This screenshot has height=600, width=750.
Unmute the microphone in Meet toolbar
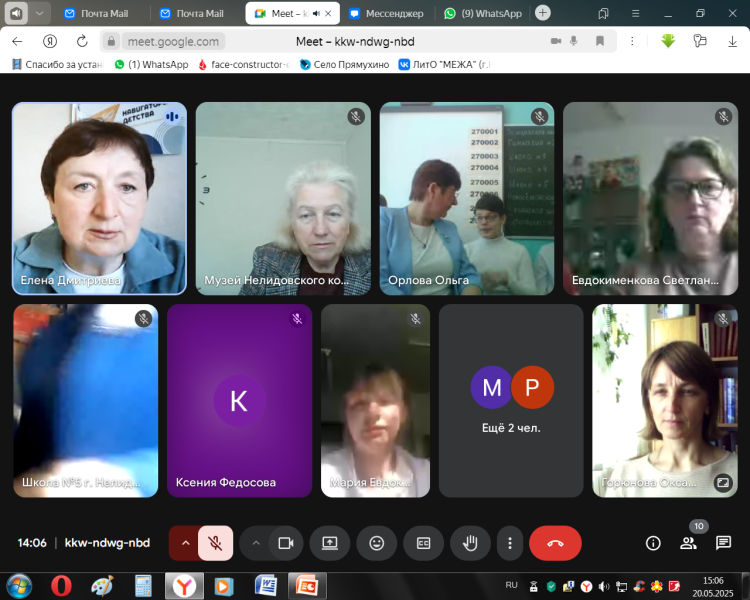point(215,543)
